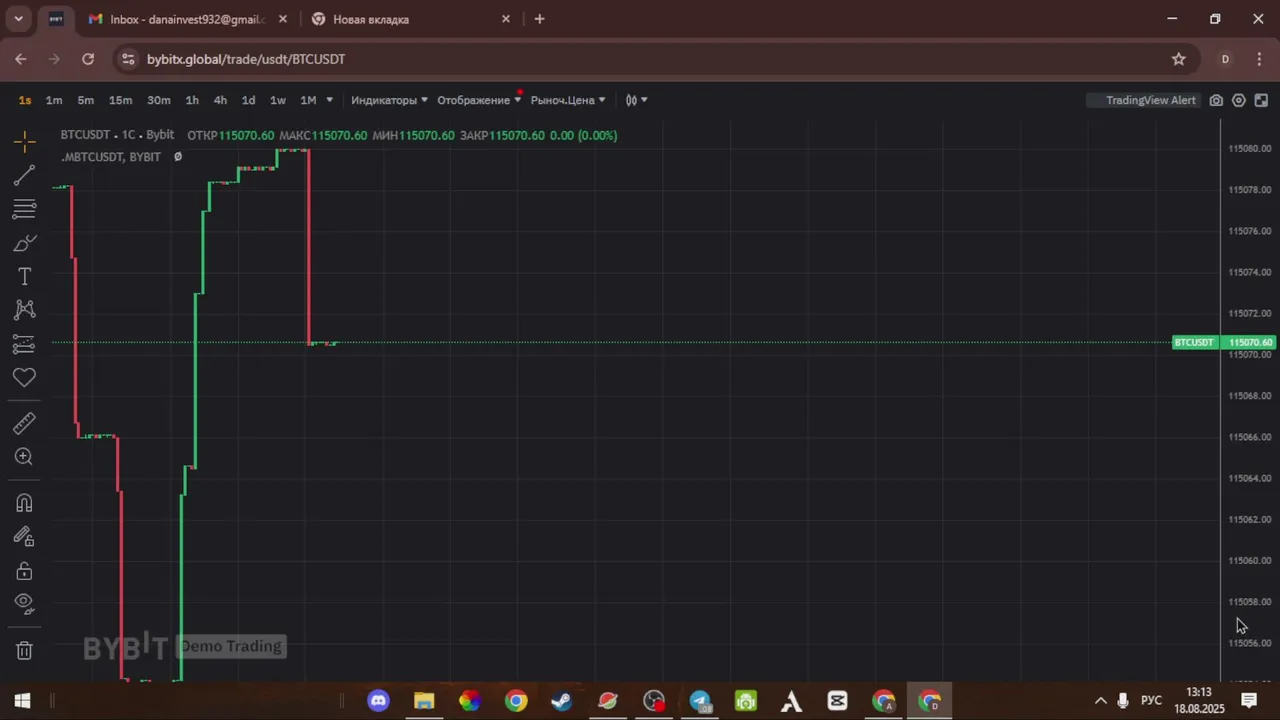Open the Индикаторы dropdown
Image resolution: width=1280 pixels, height=720 pixels.
389,100
